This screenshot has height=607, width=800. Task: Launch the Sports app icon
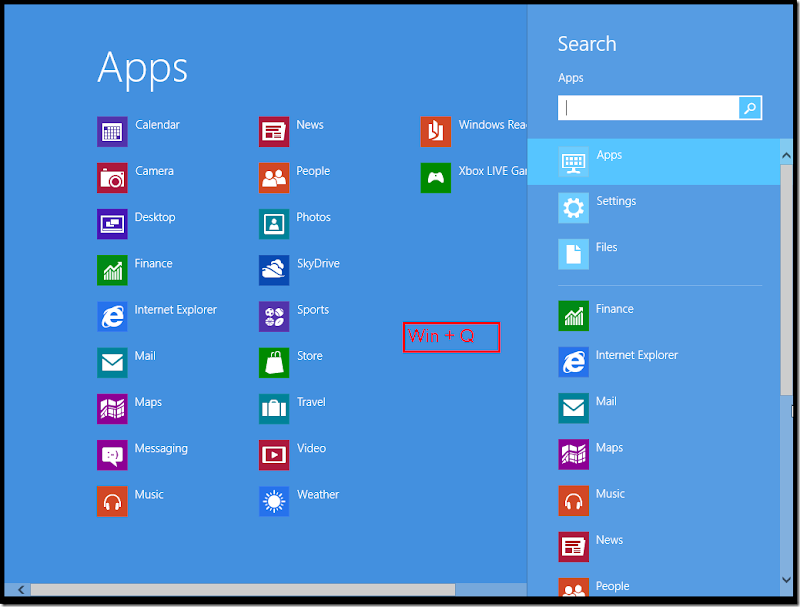point(274,317)
